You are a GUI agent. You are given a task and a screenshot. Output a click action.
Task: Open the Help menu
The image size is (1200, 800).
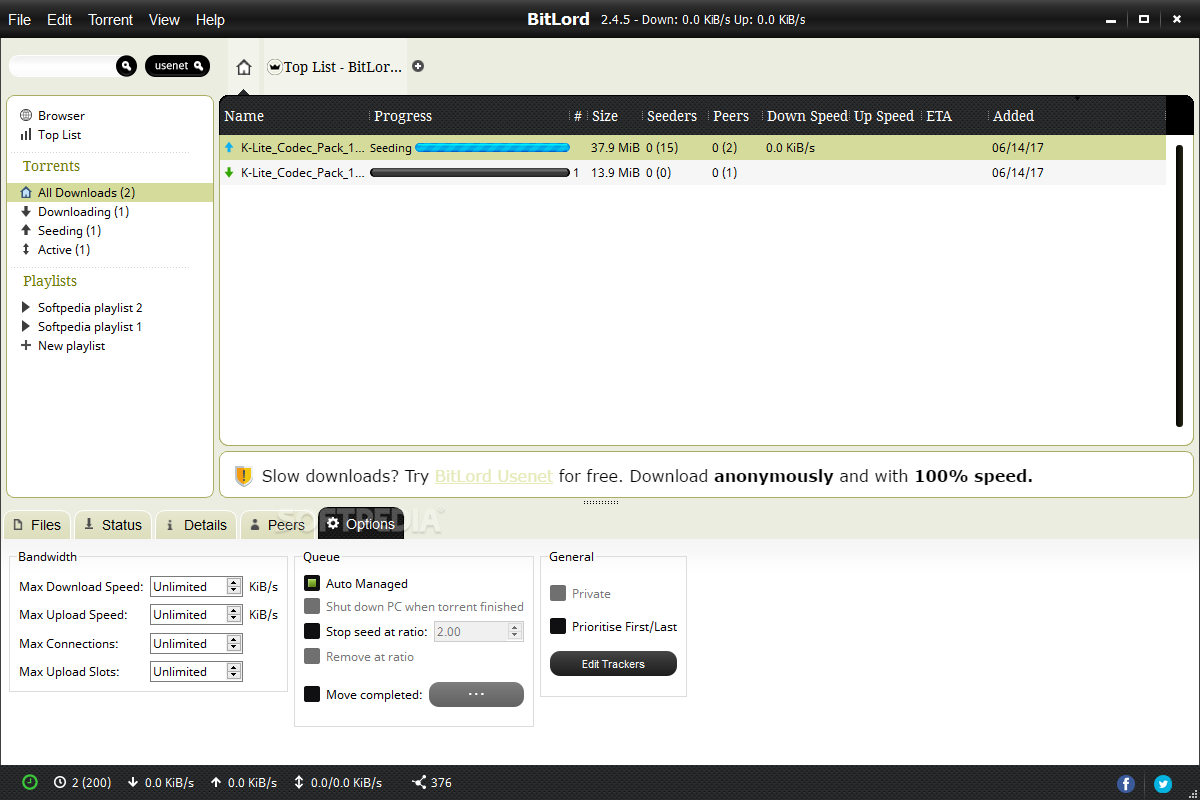210,20
